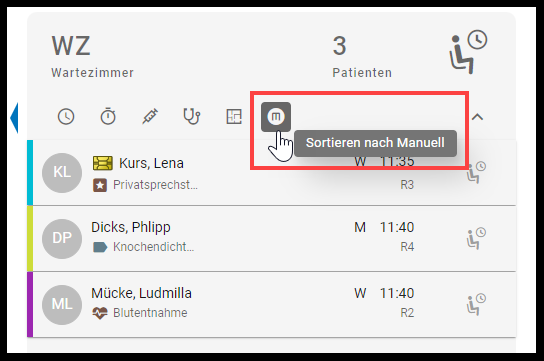The width and height of the screenshot is (544, 361).
Task: Click the blue collapse arrow on the left edge
Action: [x=14, y=118]
